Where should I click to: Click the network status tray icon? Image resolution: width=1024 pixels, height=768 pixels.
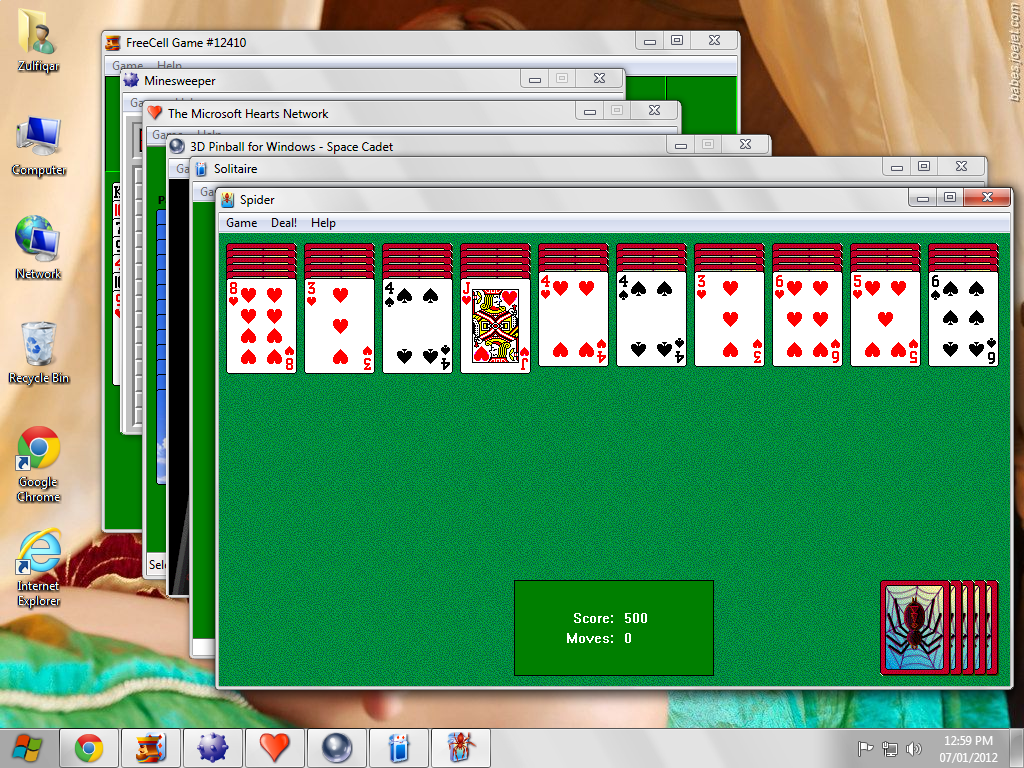(889, 748)
